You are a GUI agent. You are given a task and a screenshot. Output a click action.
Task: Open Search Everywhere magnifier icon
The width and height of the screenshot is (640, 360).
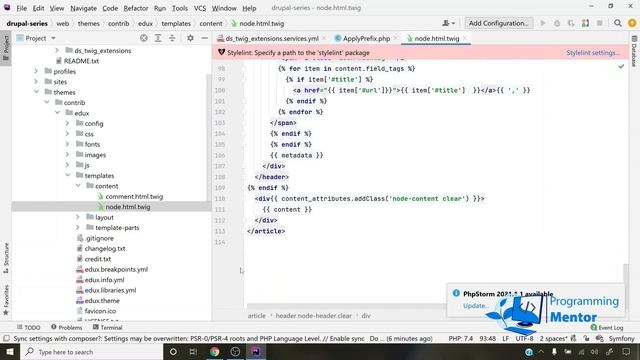pos(618,23)
